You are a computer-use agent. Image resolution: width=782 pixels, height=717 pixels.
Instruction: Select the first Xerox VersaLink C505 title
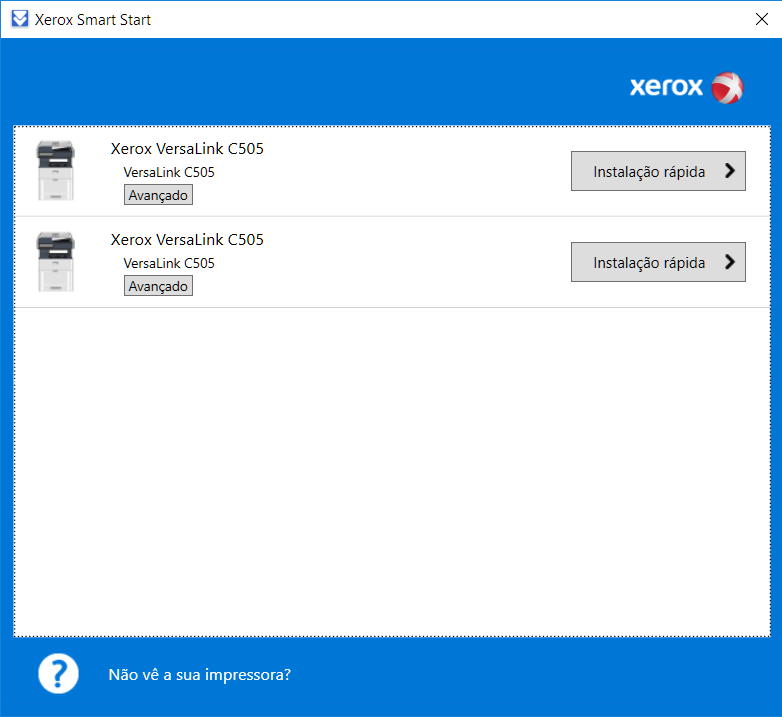click(187, 149)
